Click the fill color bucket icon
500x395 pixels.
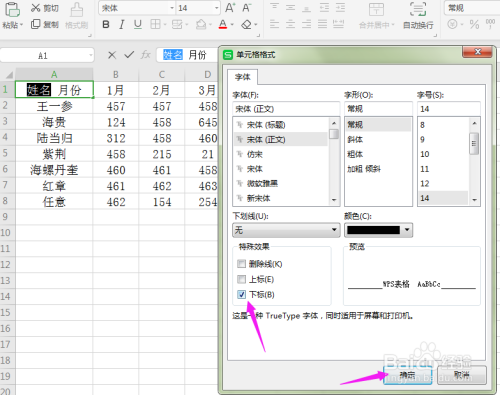[201, 24]
